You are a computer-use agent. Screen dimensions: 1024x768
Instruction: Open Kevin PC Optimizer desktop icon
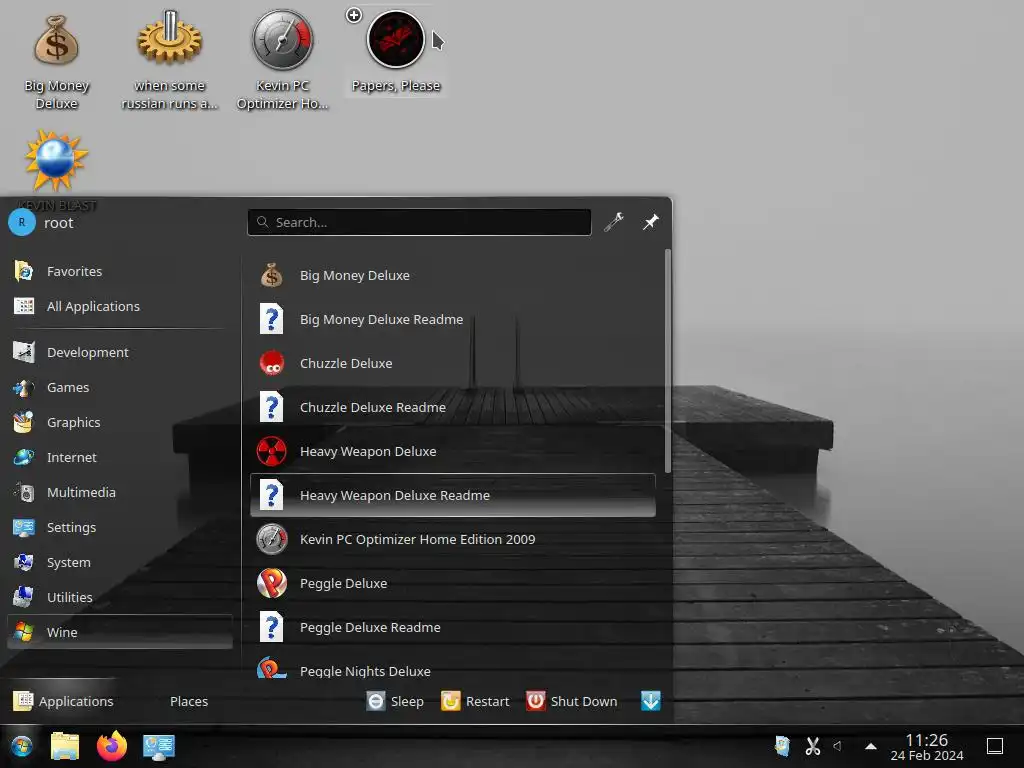click(x=282, y=60)
